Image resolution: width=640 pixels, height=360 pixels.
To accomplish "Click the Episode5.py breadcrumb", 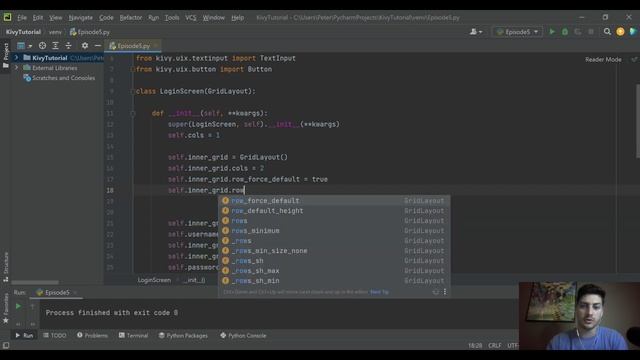I will pyautogui.click(x=90, y=32).
